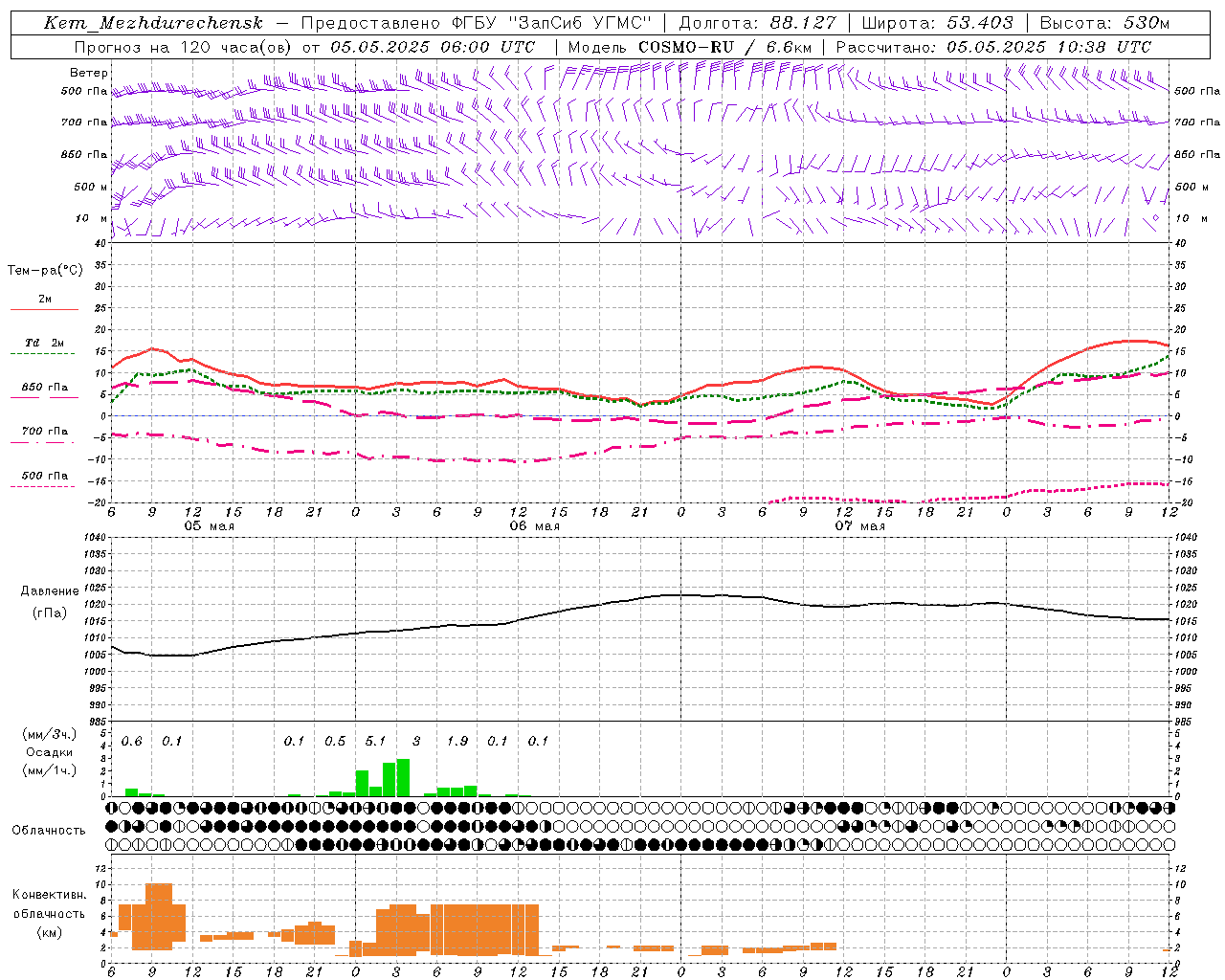
Task: Click the 2м temperature legend entry
Action: pyautogui.click(x=45, y=300)
